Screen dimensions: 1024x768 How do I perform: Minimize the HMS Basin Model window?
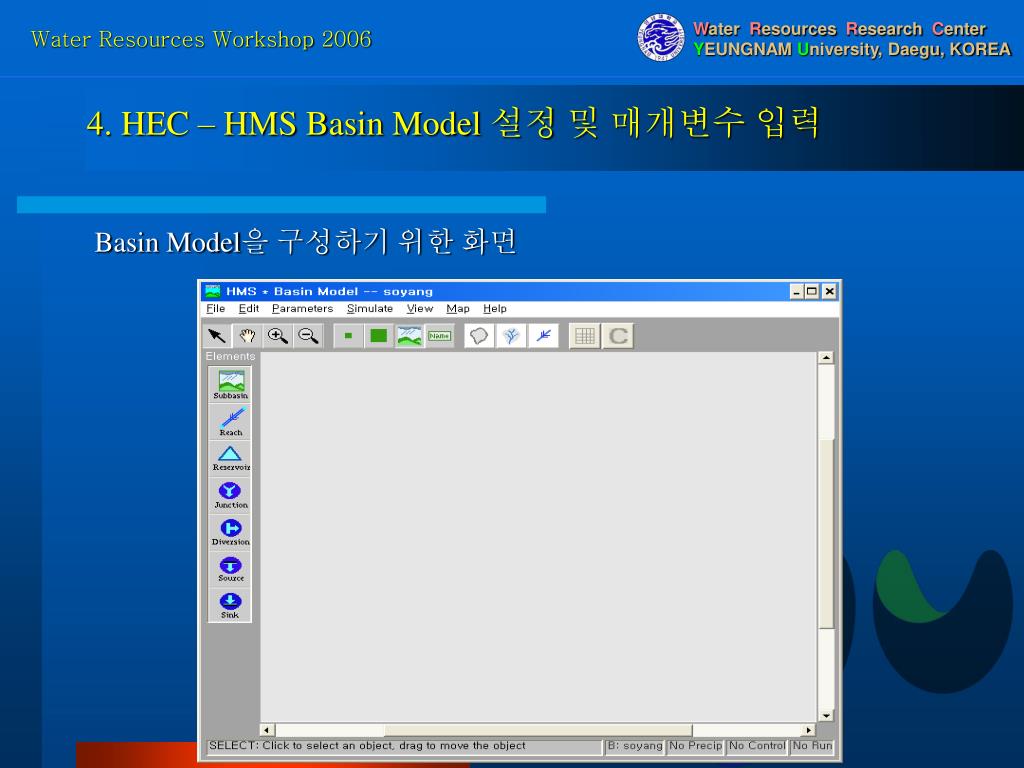click(796, 291)
